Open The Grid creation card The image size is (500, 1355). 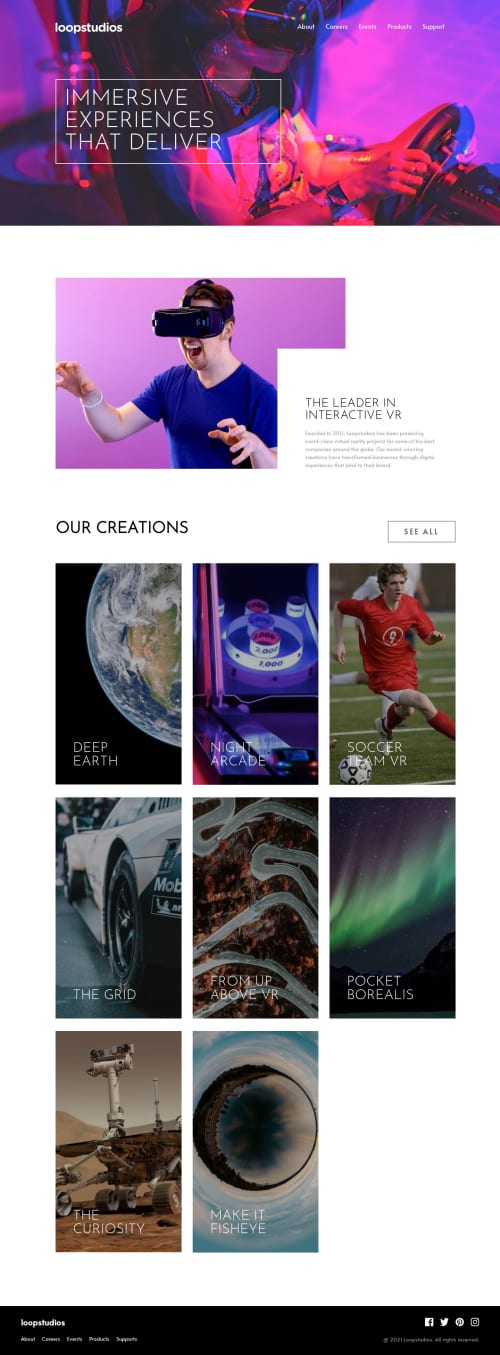[118, 908]
